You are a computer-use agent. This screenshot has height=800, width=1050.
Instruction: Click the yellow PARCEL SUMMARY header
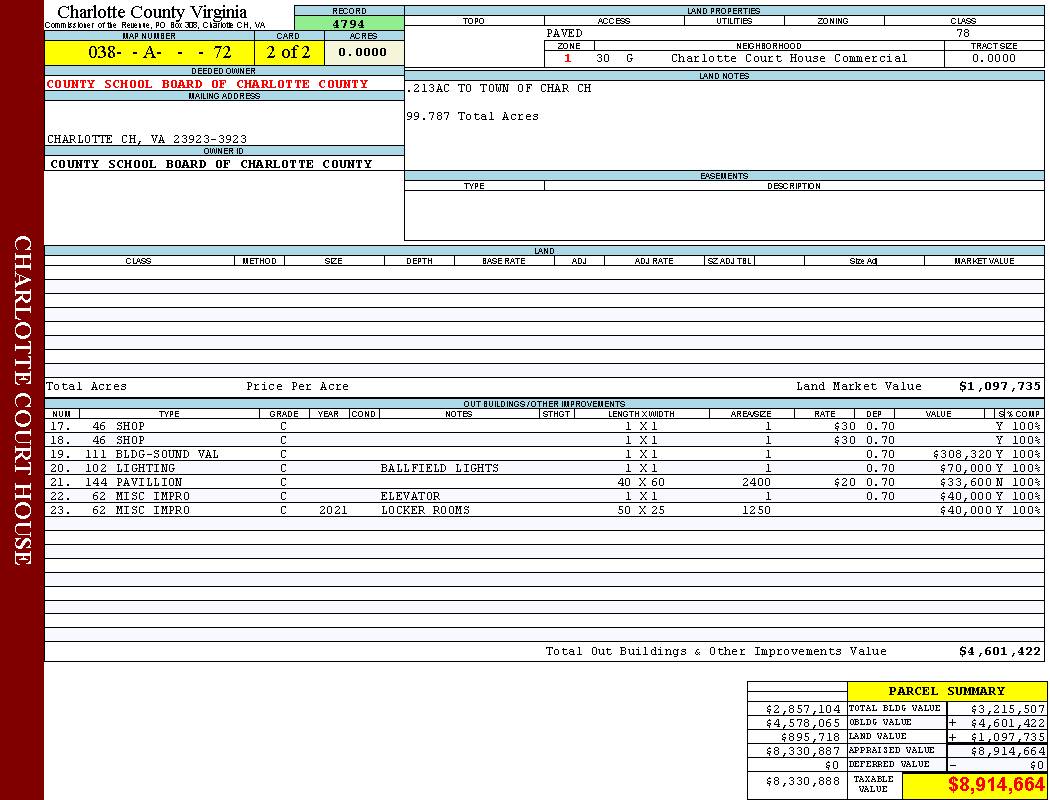[x=946, y=691]
